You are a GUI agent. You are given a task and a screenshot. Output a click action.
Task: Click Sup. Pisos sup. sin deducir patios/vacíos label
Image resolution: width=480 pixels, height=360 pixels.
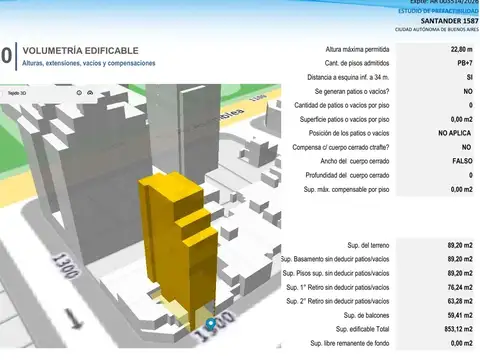pos(336,273)
